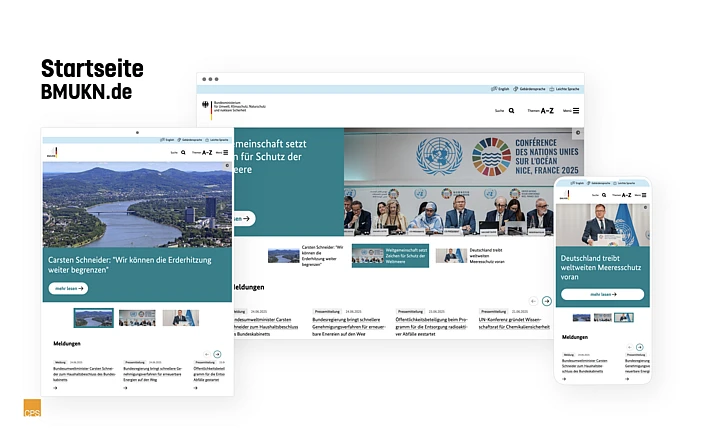Open Leichte Sprache in the tablet mockup
The height and width of the screenshot is (442, 720).
[217, 140]
